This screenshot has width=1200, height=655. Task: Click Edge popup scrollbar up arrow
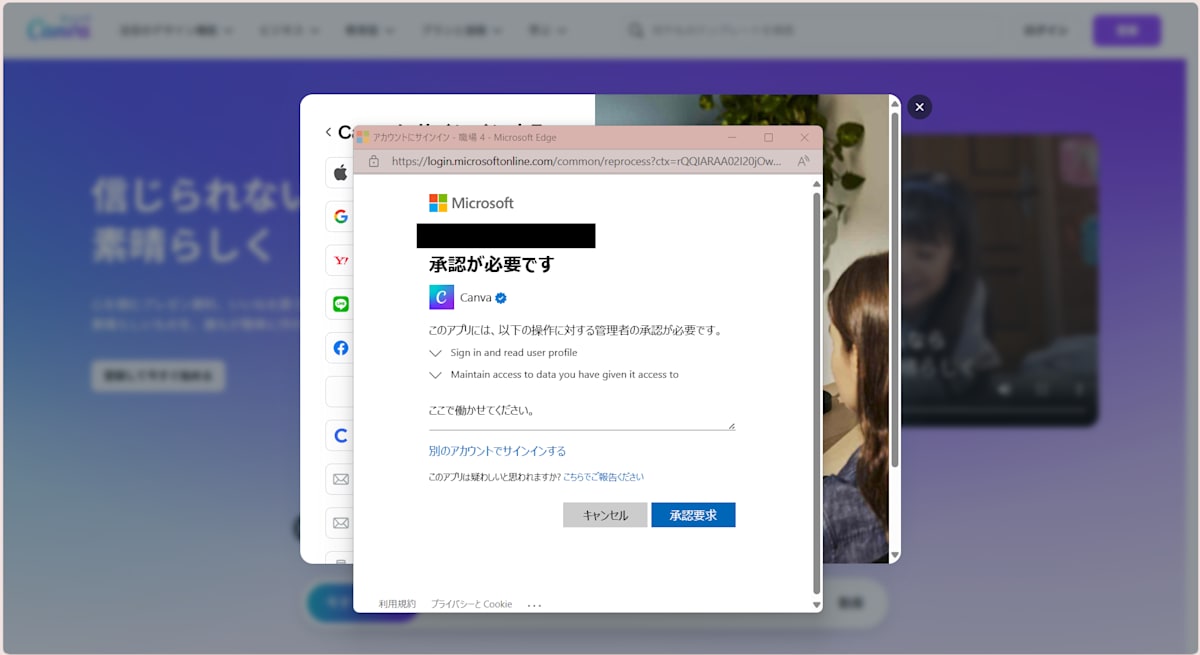point(816,184)
